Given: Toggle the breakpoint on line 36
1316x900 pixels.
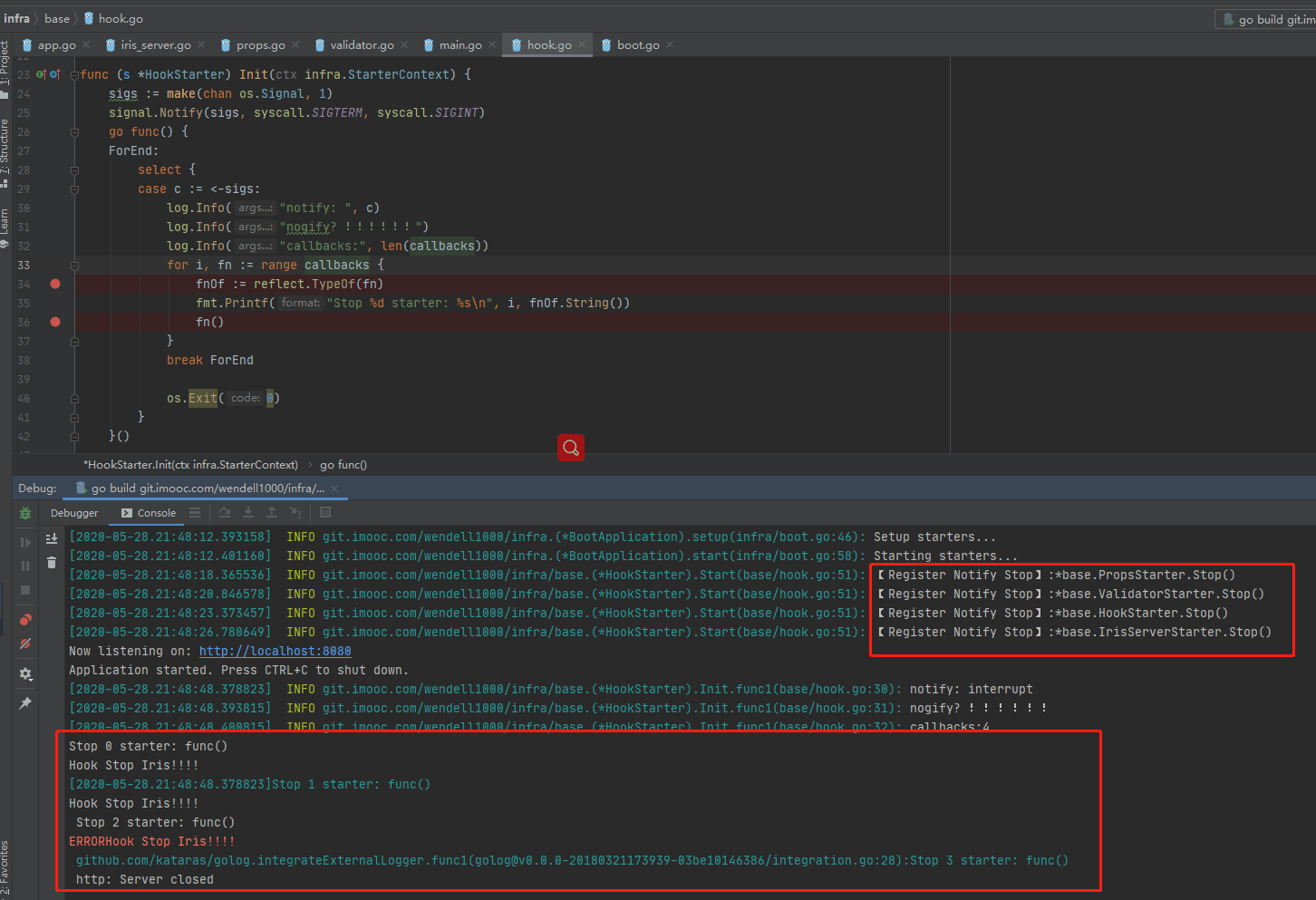Looking at the screenshot, I should (x=55, y=322).
